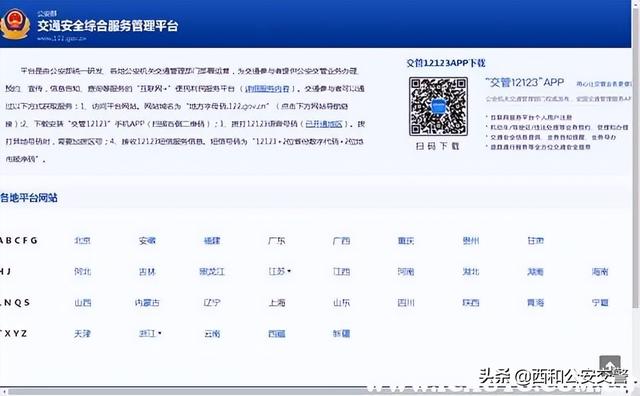The width and height of the screenshot is (640, 396).
Task: Open the 吉林 platform link
Action: [147, 271]
